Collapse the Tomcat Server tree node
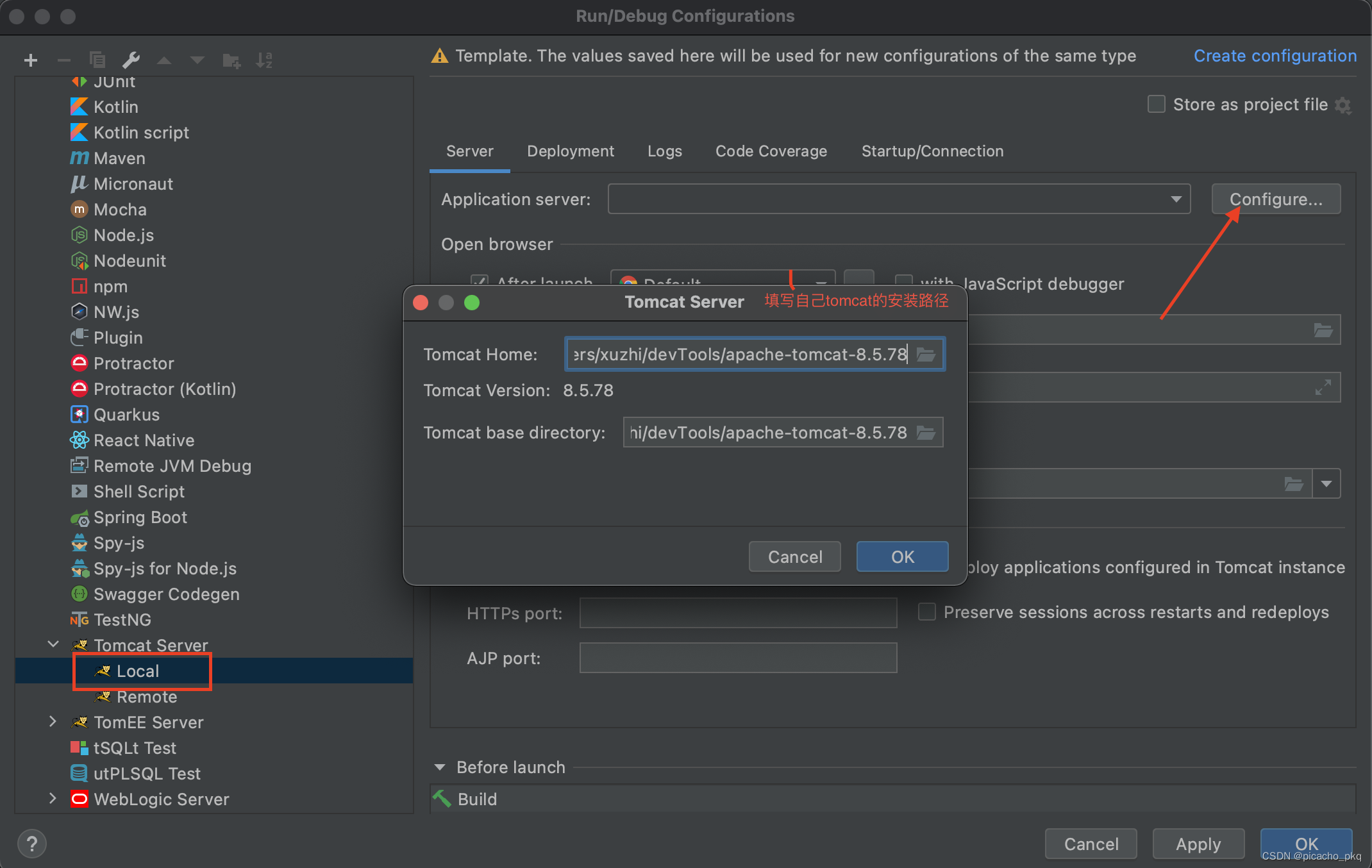This screenshot has height=868, width=1372. [53, 644]
